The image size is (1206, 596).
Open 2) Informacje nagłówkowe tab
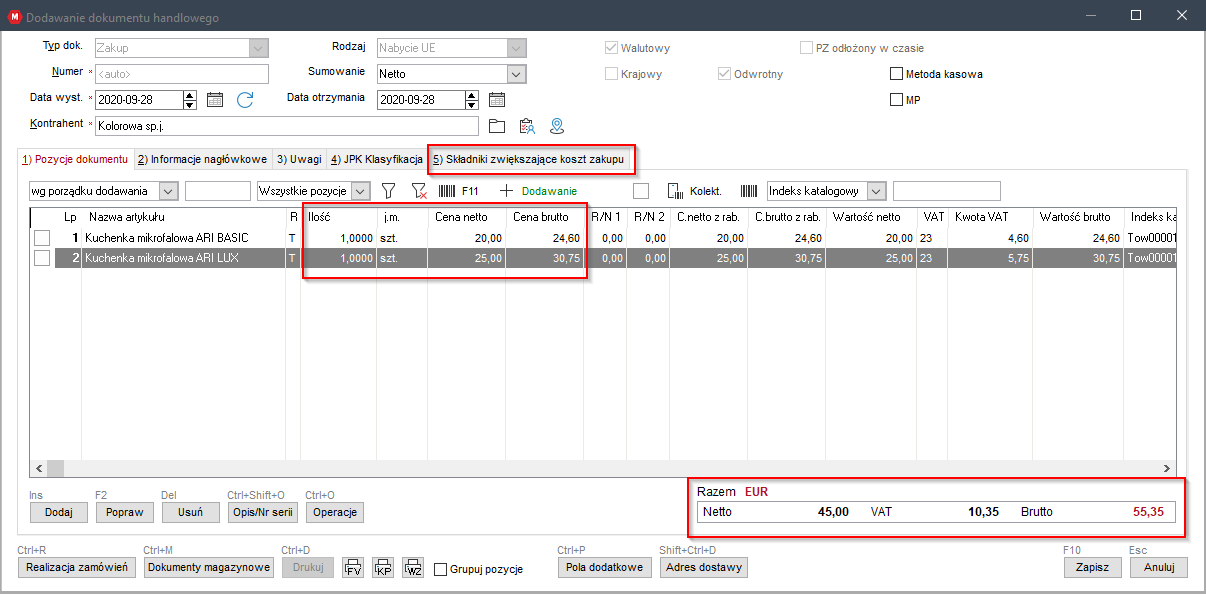[x=201, y=160]
